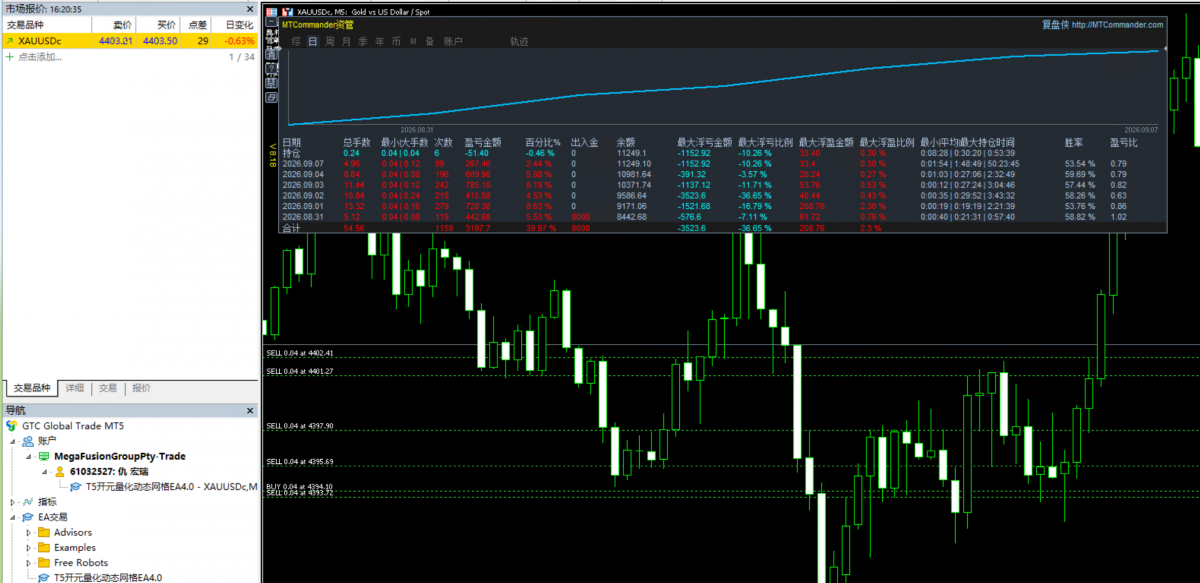
Task: Click the 2026.09.03 row date
Action: point(302,184)
